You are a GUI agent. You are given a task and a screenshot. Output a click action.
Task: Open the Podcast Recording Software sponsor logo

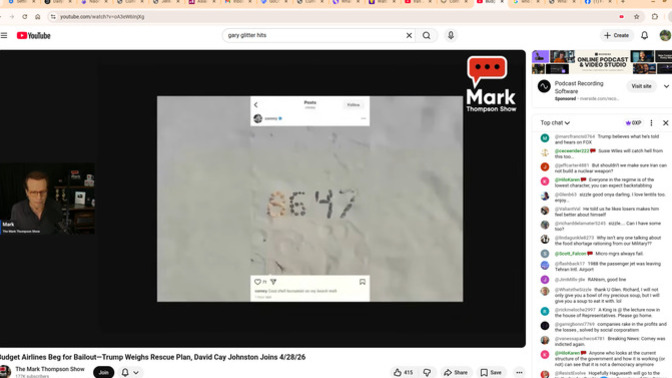point(544,86)
